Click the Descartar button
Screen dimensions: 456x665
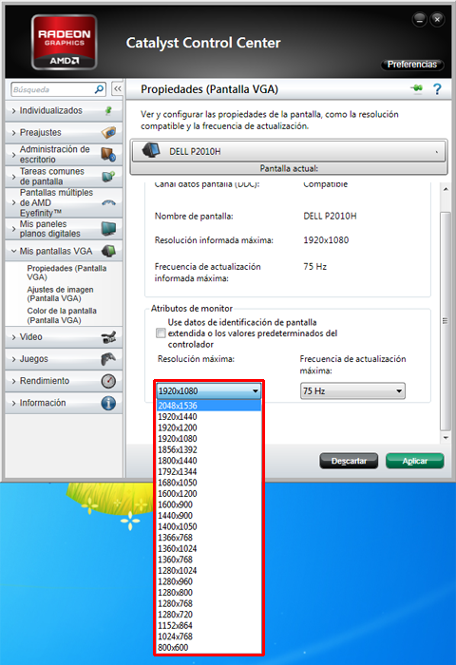[x=349, y=461]
